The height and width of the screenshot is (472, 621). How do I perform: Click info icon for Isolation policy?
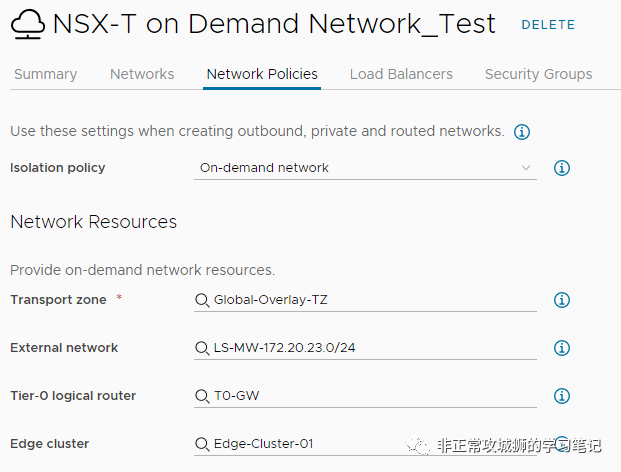[x=562, y=168]
